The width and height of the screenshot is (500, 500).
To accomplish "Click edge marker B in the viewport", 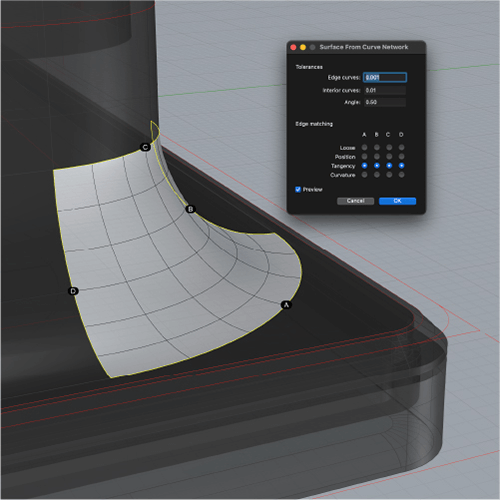I will click(191, 209).
